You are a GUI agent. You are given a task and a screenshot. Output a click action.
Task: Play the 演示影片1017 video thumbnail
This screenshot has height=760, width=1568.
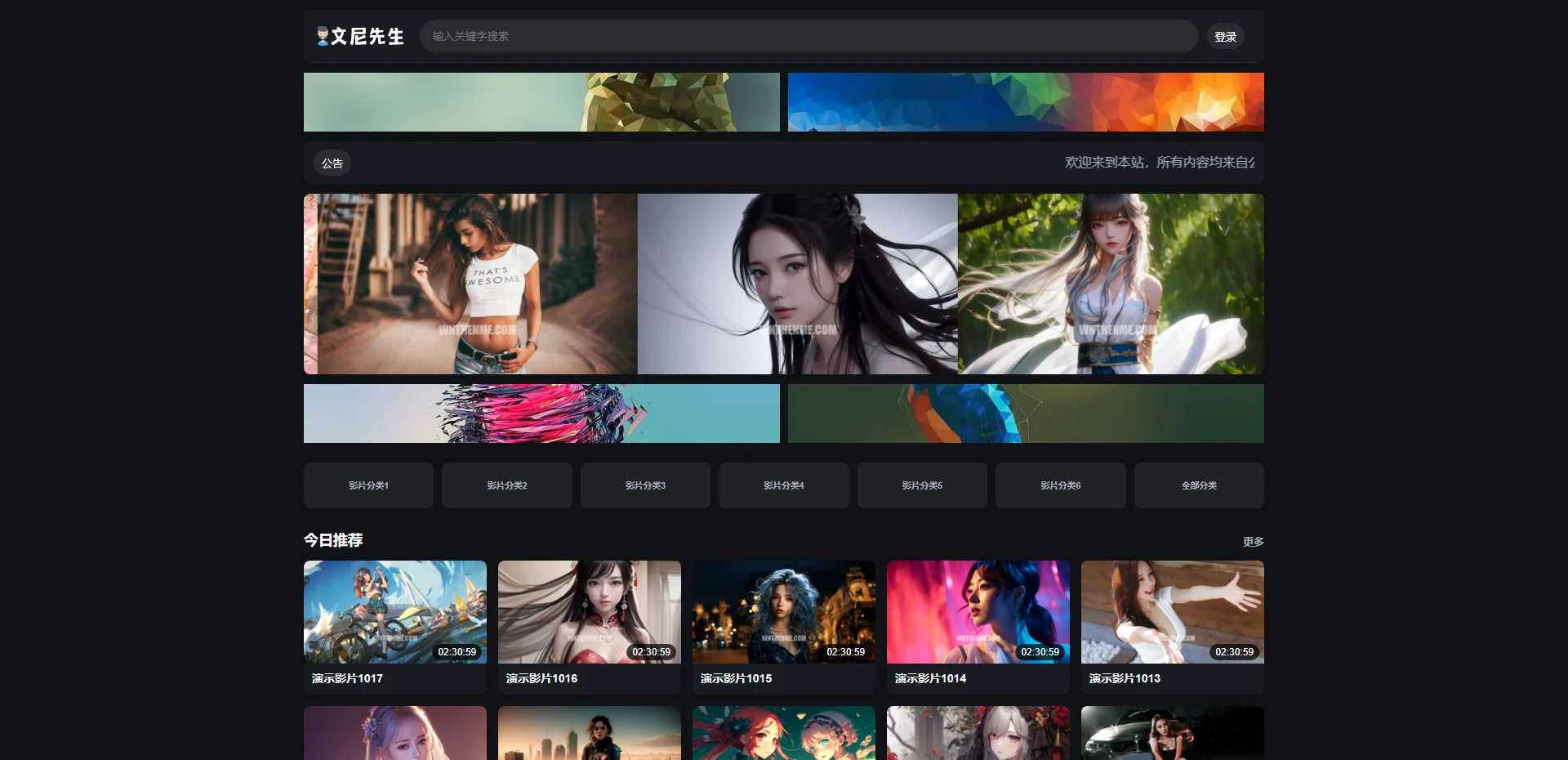[395, 611]
